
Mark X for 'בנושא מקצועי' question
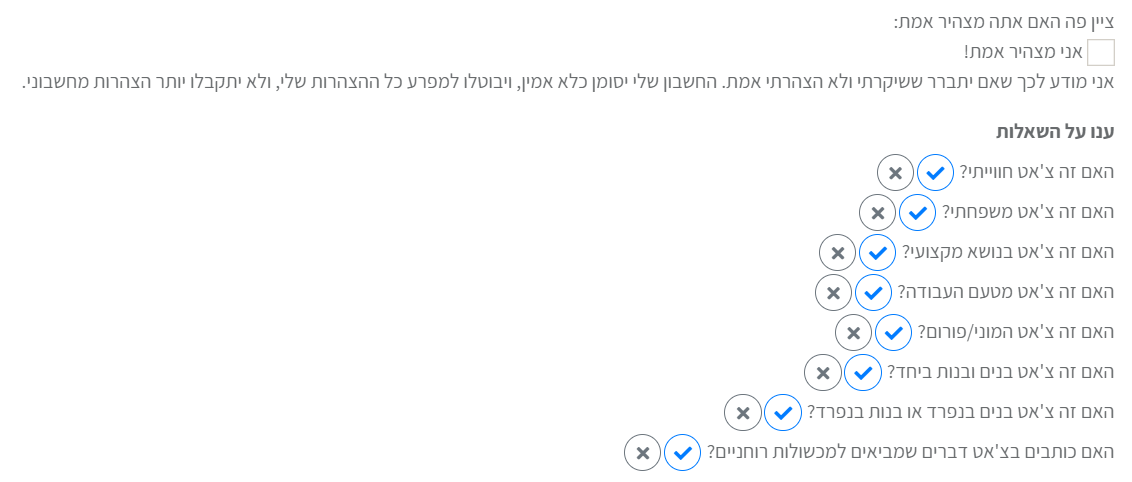(837, 253)
